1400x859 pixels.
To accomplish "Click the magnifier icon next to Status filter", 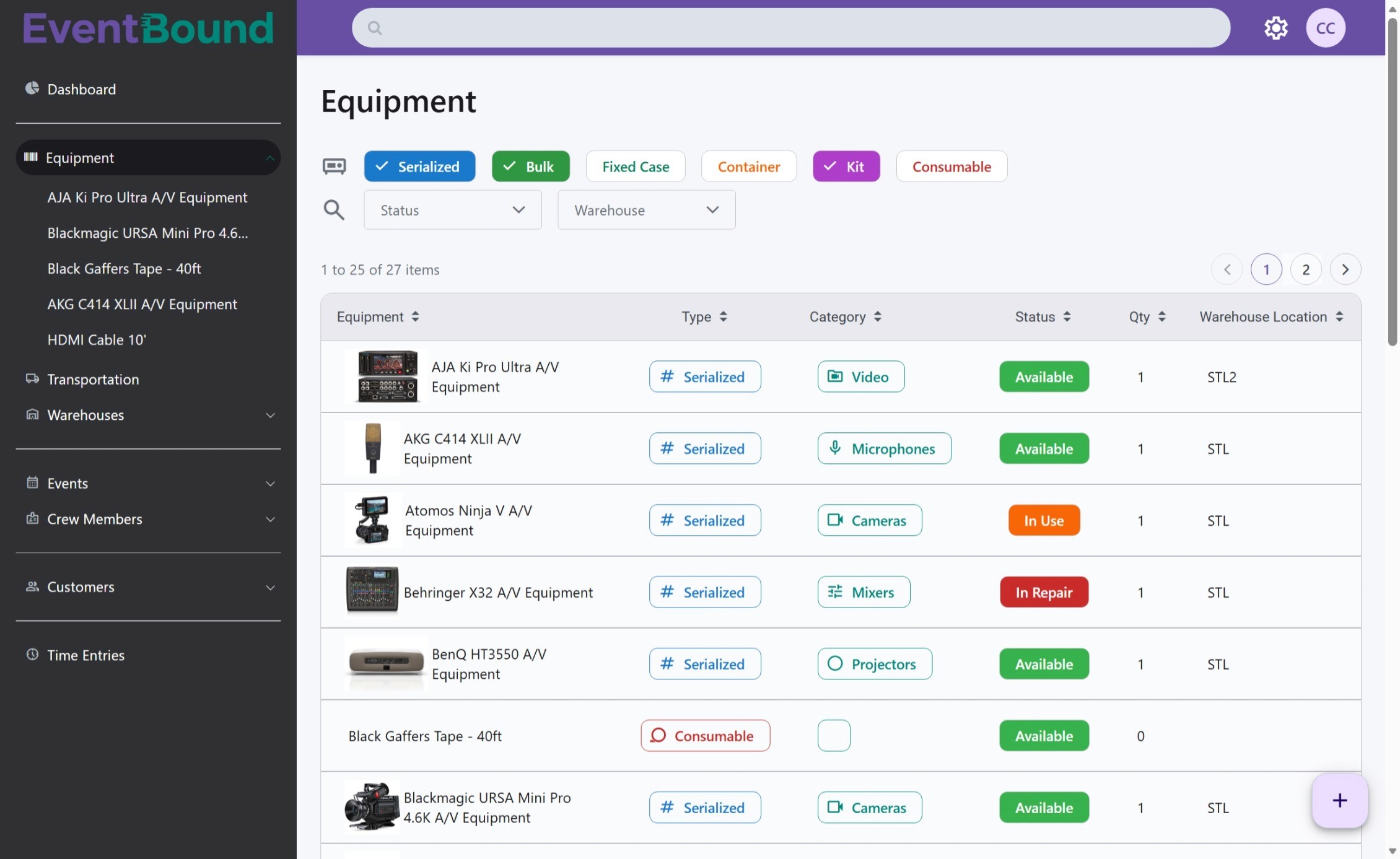I will (x=334, y=210).
